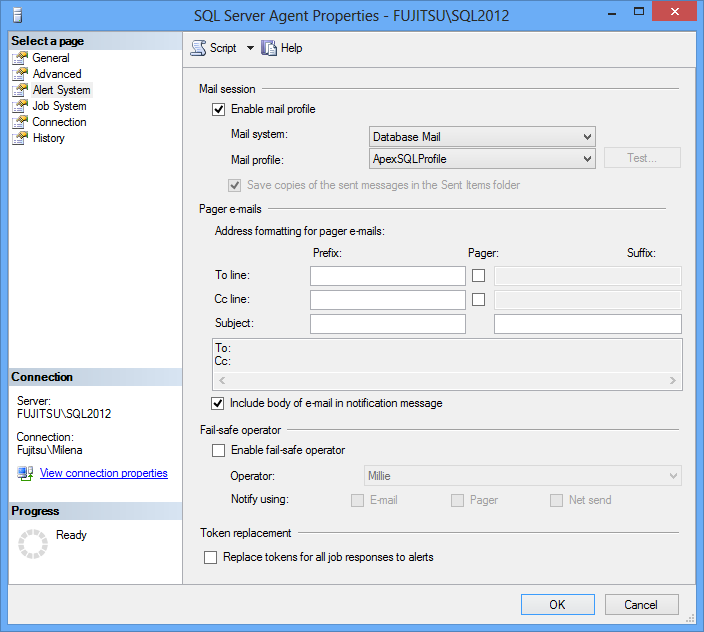Click the General page icon
The height and width of the screenshot is (632, 704).
coord(20,58)
